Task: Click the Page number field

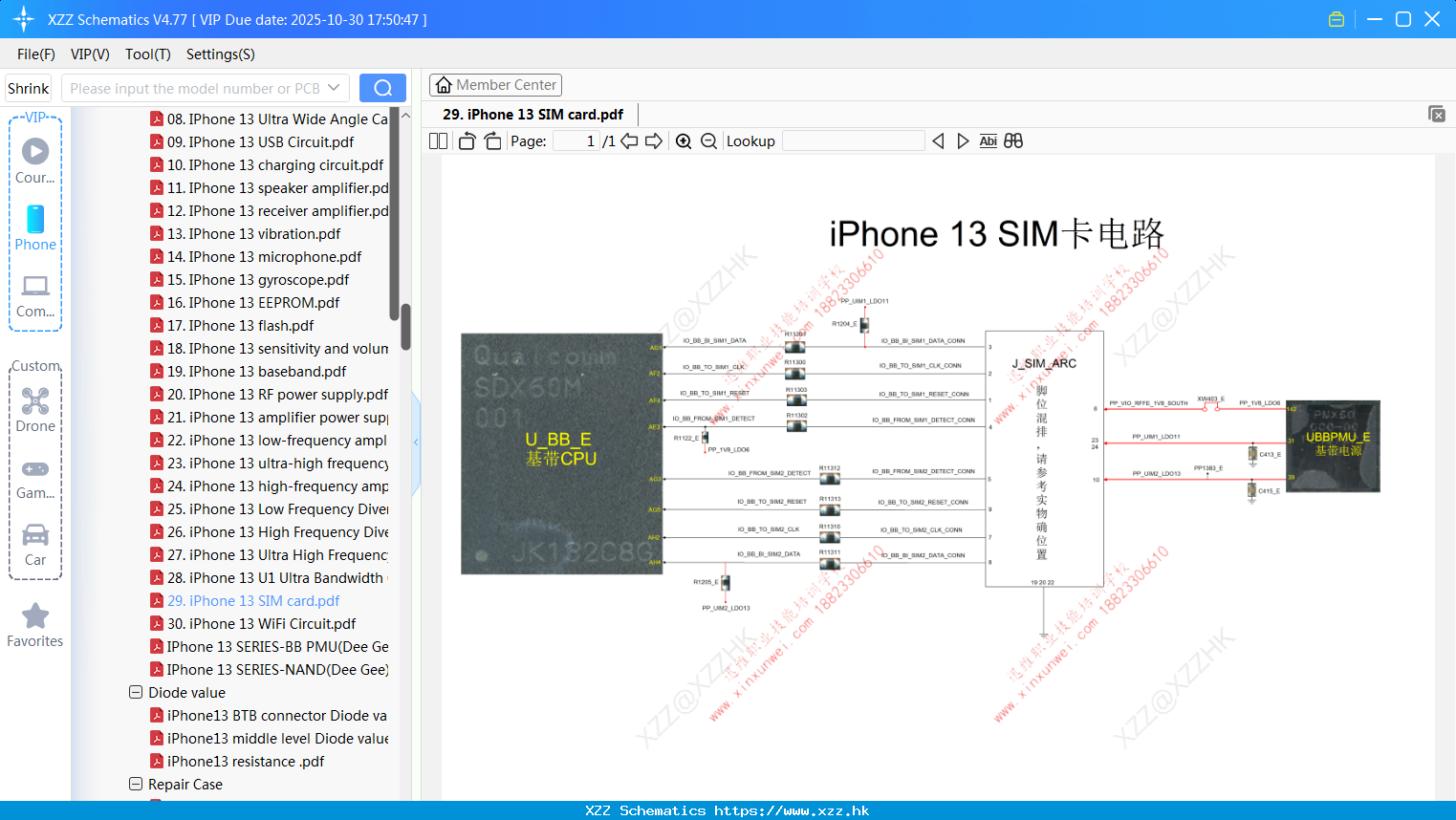Action: point(576,141)
